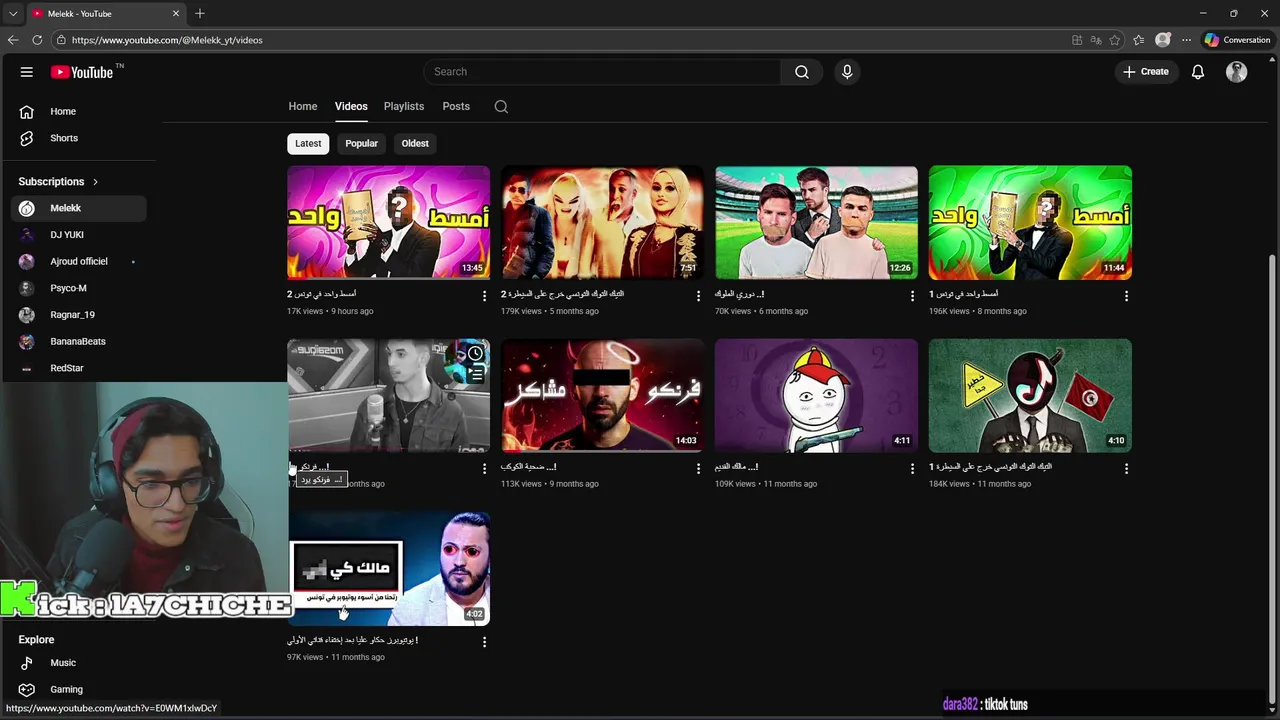Screen dimensions: 1280x720
Task: Open the split screen toolbar icon
Action: point(1077,40)
